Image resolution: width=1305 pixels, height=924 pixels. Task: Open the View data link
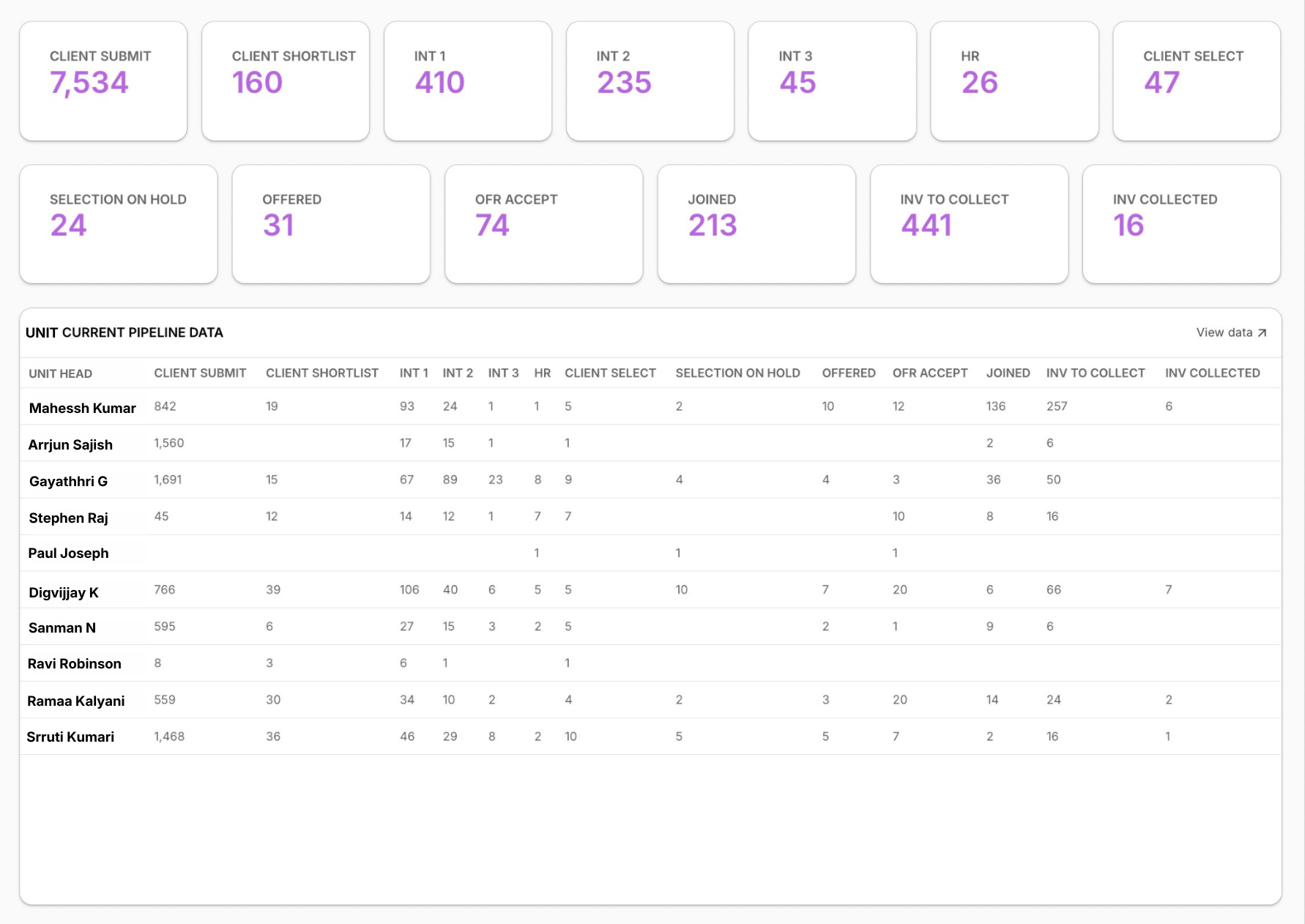click(1231, 332)
